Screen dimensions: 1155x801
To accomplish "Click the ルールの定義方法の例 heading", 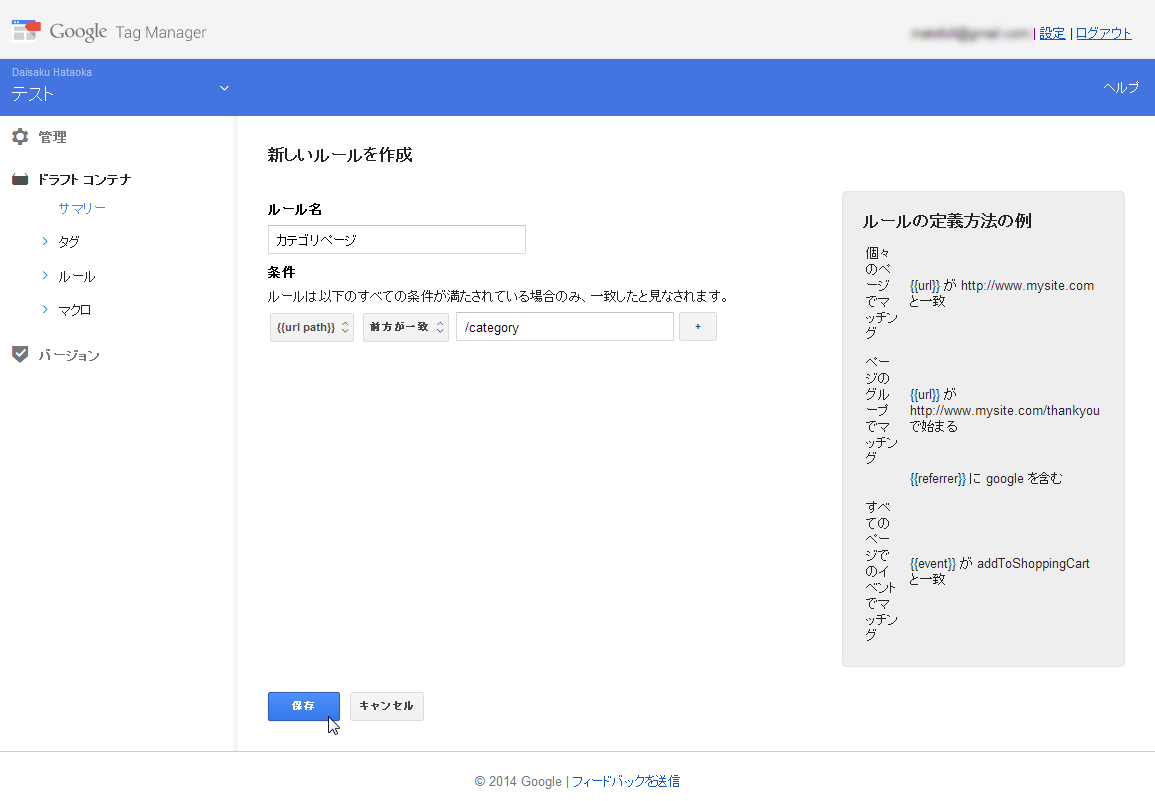I will click(947, 221).
